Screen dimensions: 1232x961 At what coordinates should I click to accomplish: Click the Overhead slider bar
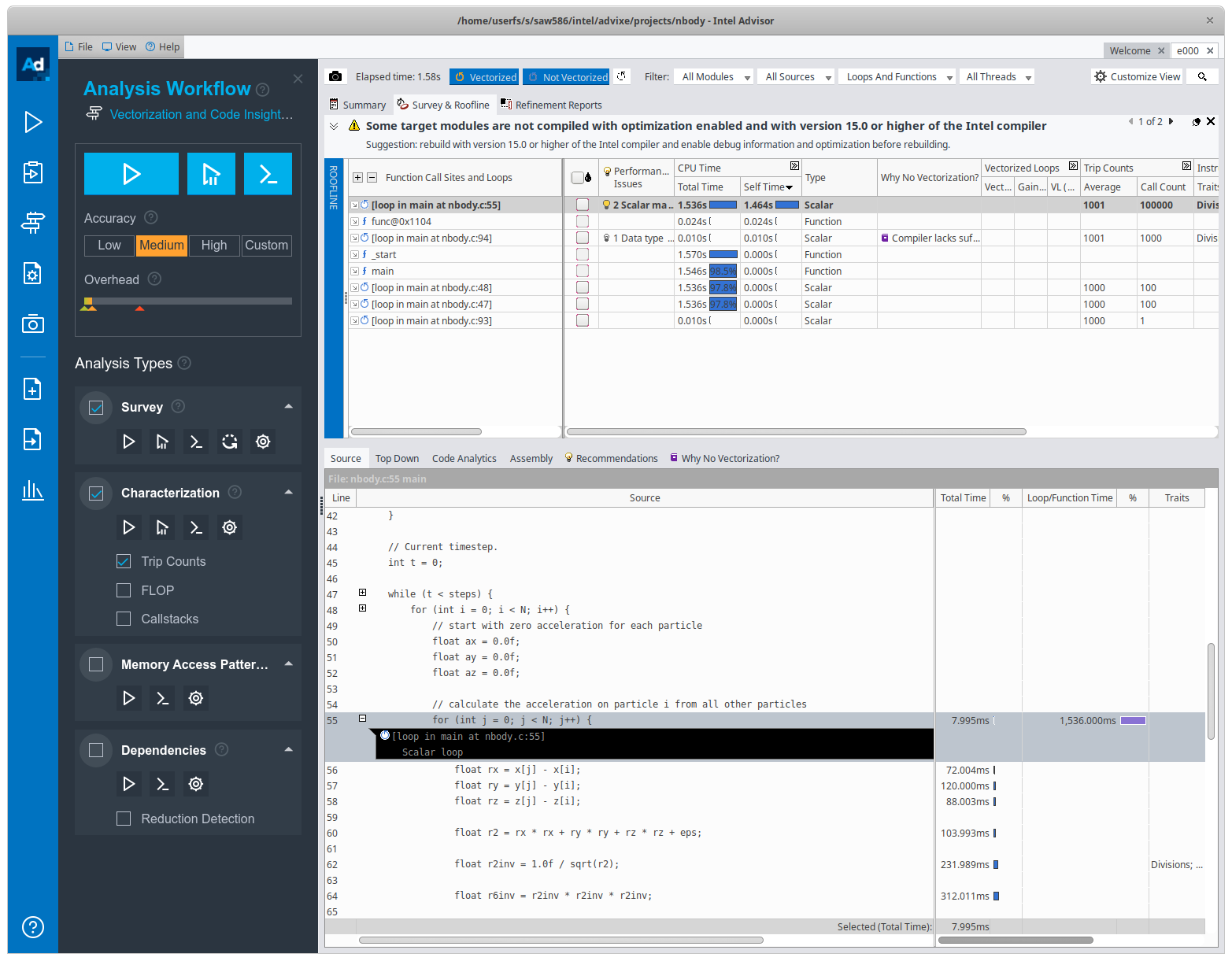[188, 301]
